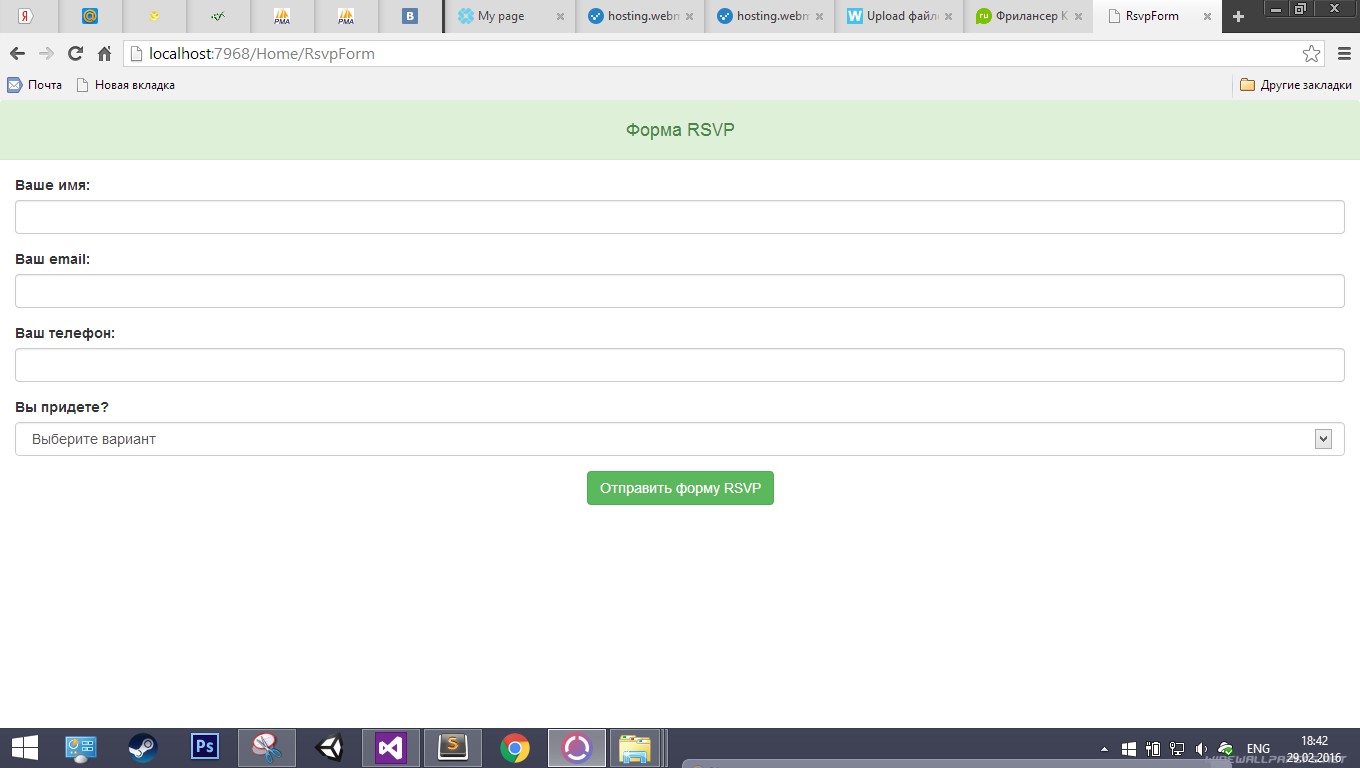Open the Yandex pinned tab
Screen dimensions: 1360x768
(x=26, y=16)
